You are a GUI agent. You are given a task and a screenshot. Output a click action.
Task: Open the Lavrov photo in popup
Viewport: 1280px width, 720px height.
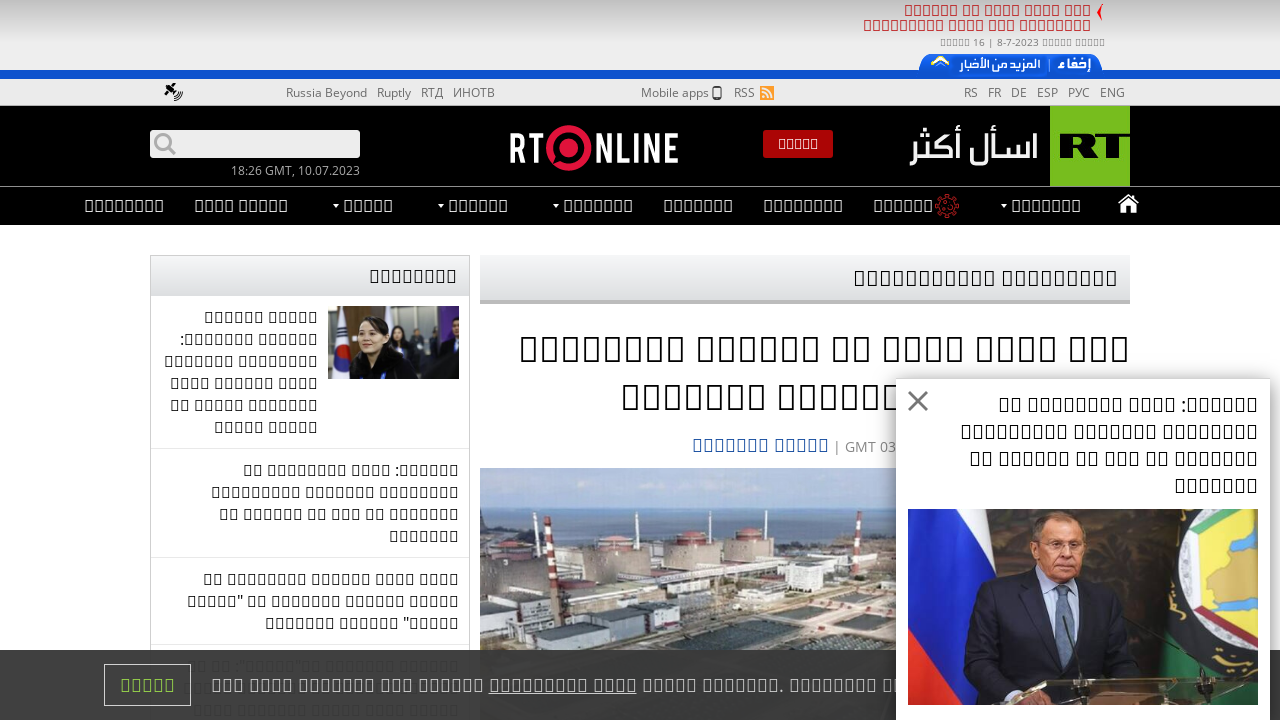pos(1083,607)
